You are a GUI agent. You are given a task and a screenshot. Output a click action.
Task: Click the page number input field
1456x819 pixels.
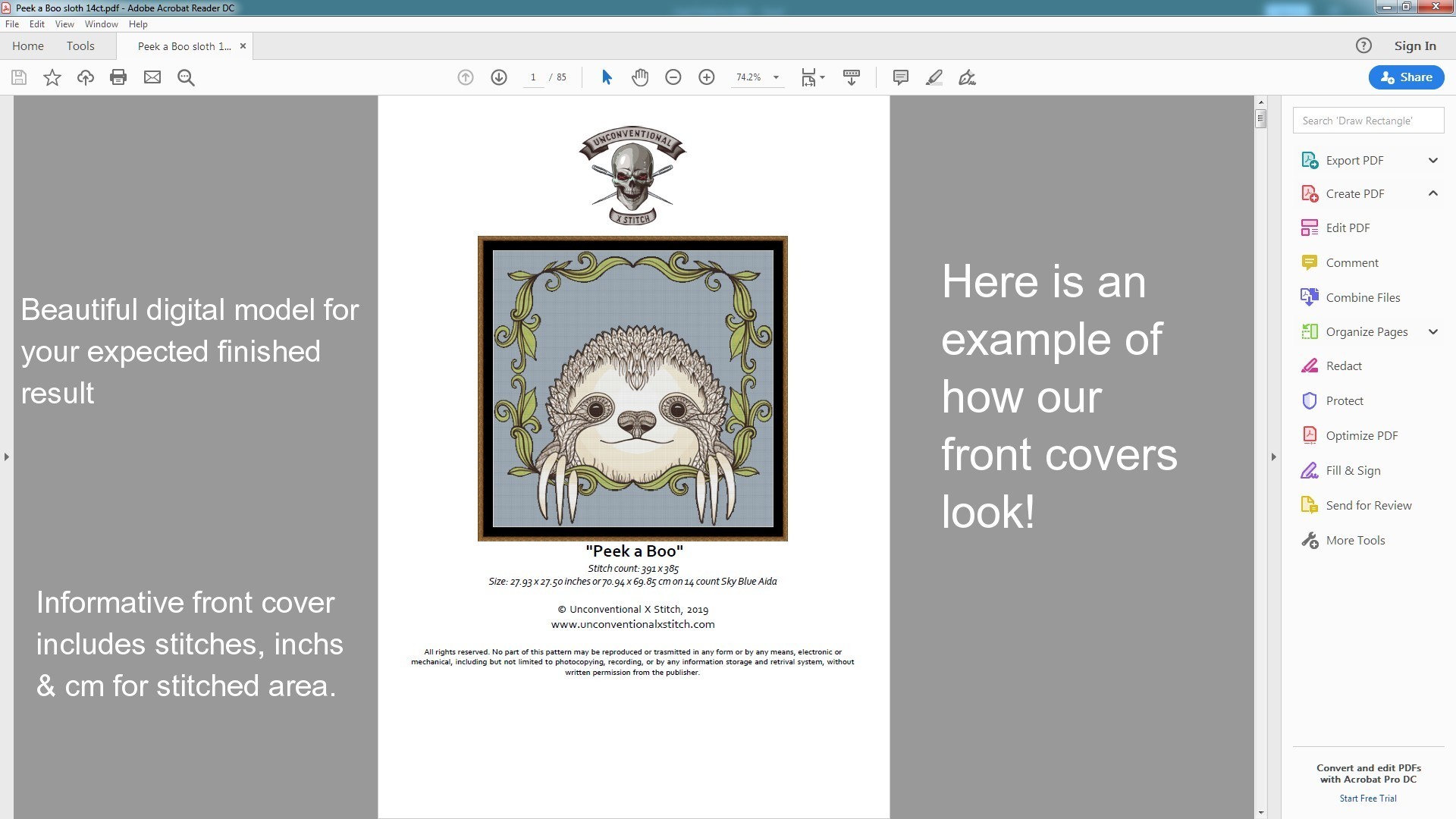(x=533, y=77)
